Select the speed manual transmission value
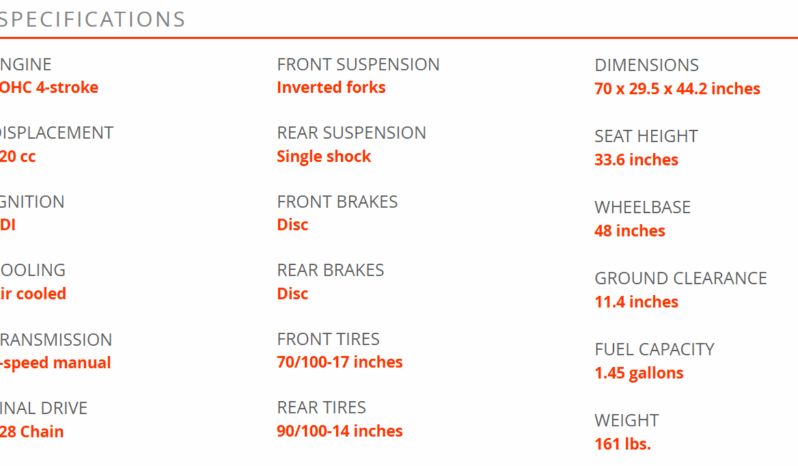 coord(55,363)
